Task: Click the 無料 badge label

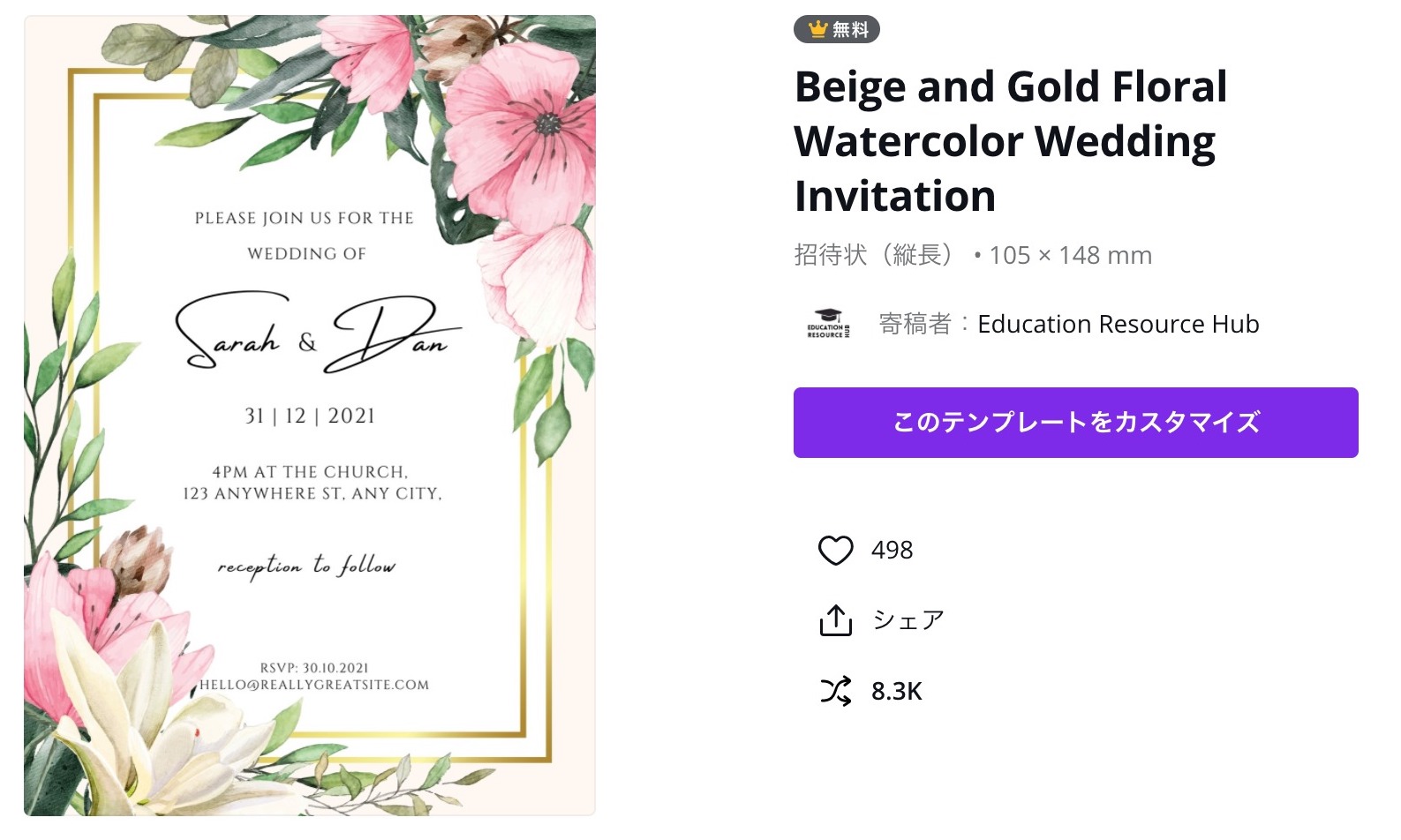Action: coord(850,30)
